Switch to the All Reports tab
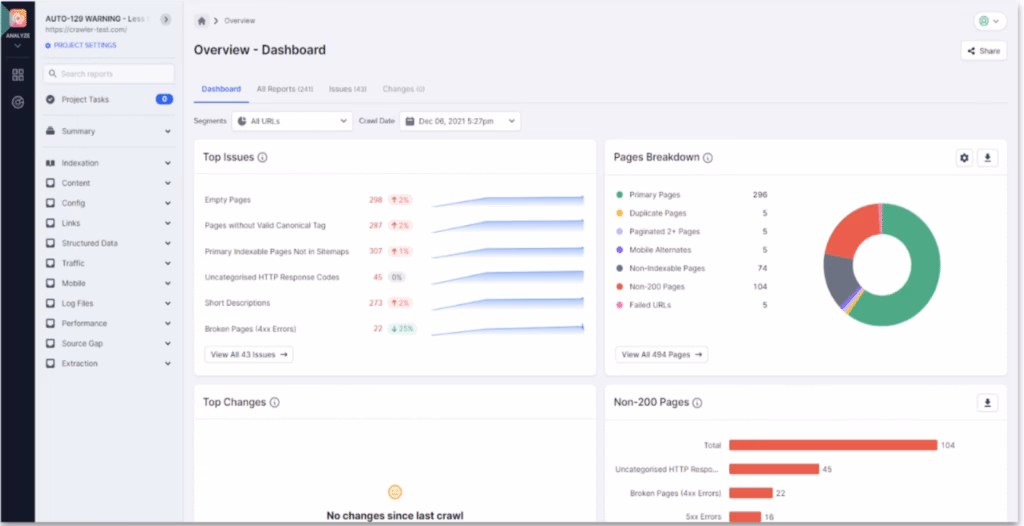1024x526 pixels. coord(284,89)
